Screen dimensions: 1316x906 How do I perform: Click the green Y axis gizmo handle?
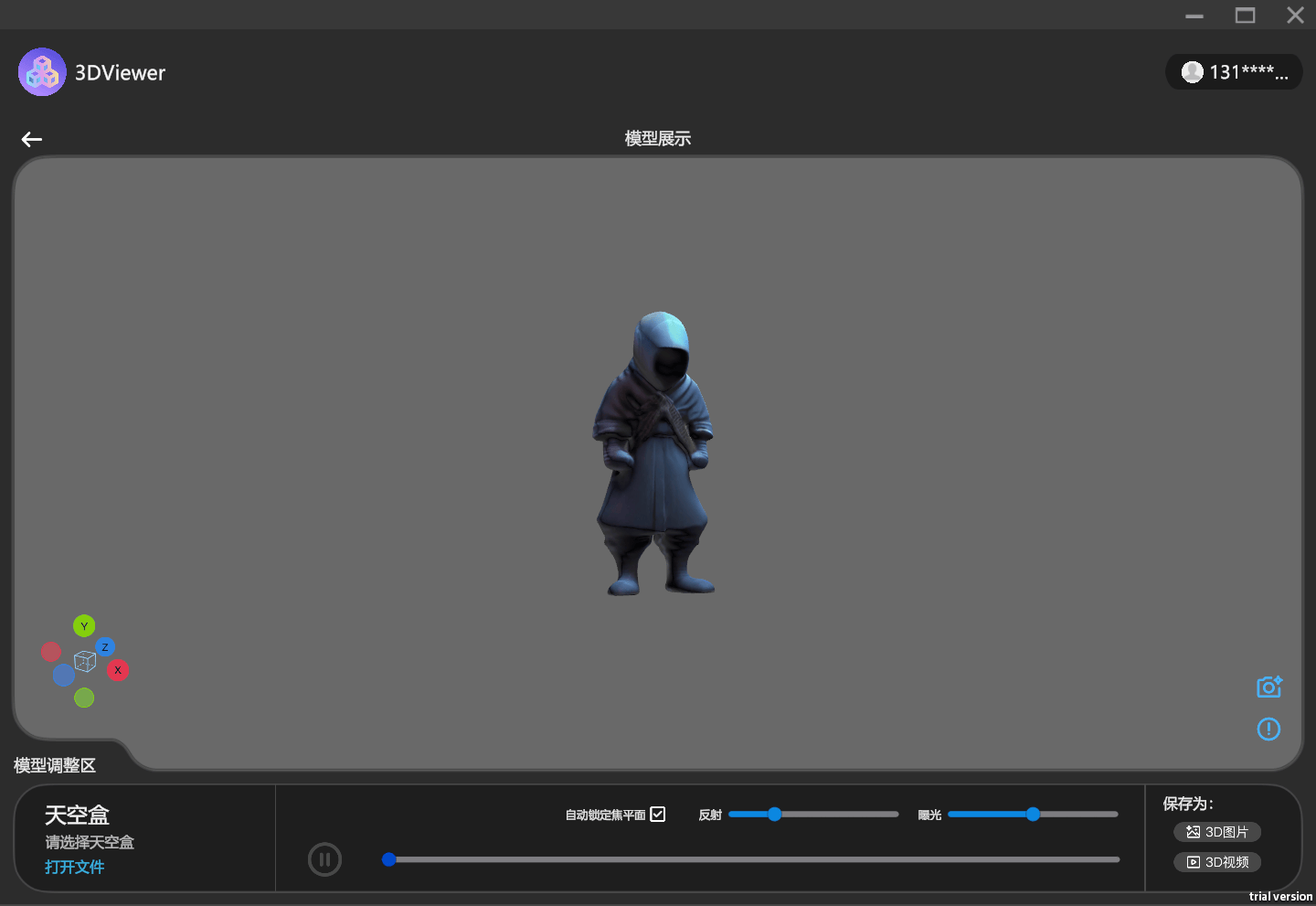point(84,626)
